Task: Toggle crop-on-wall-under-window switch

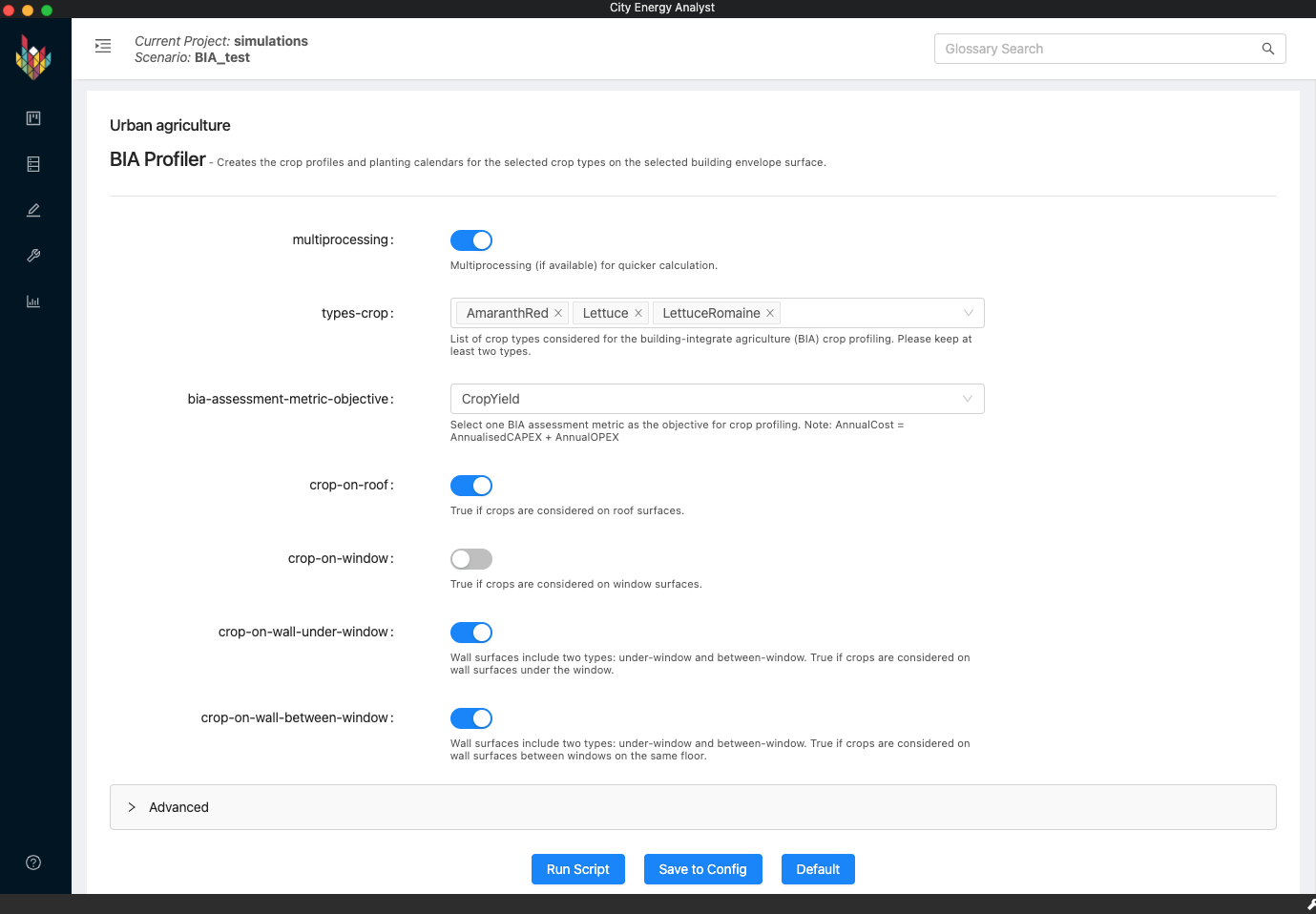Action: [471, 633]
